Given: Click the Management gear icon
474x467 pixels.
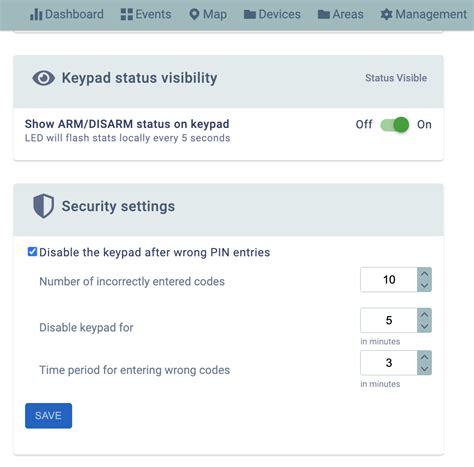Looking at the screenshot, I should (386, 14).
